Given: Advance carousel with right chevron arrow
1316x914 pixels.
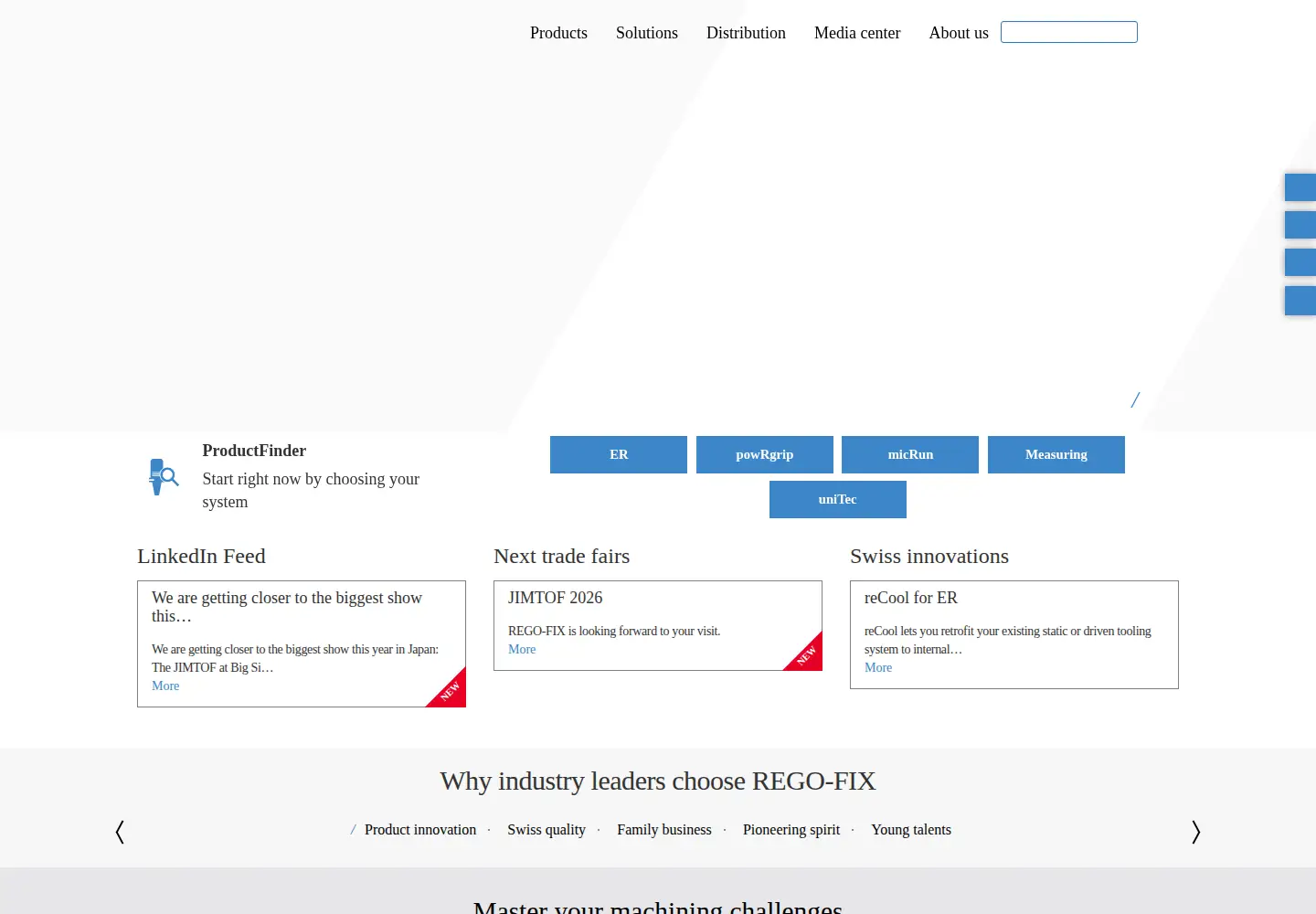Looking at the screenshot, I should coord(1196,832).
